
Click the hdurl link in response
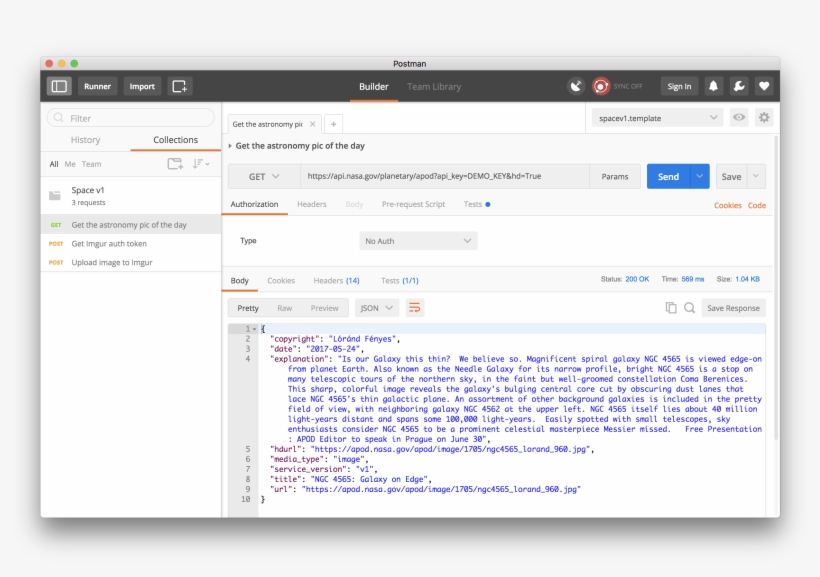pyautogui.click(x=450, y=449)
